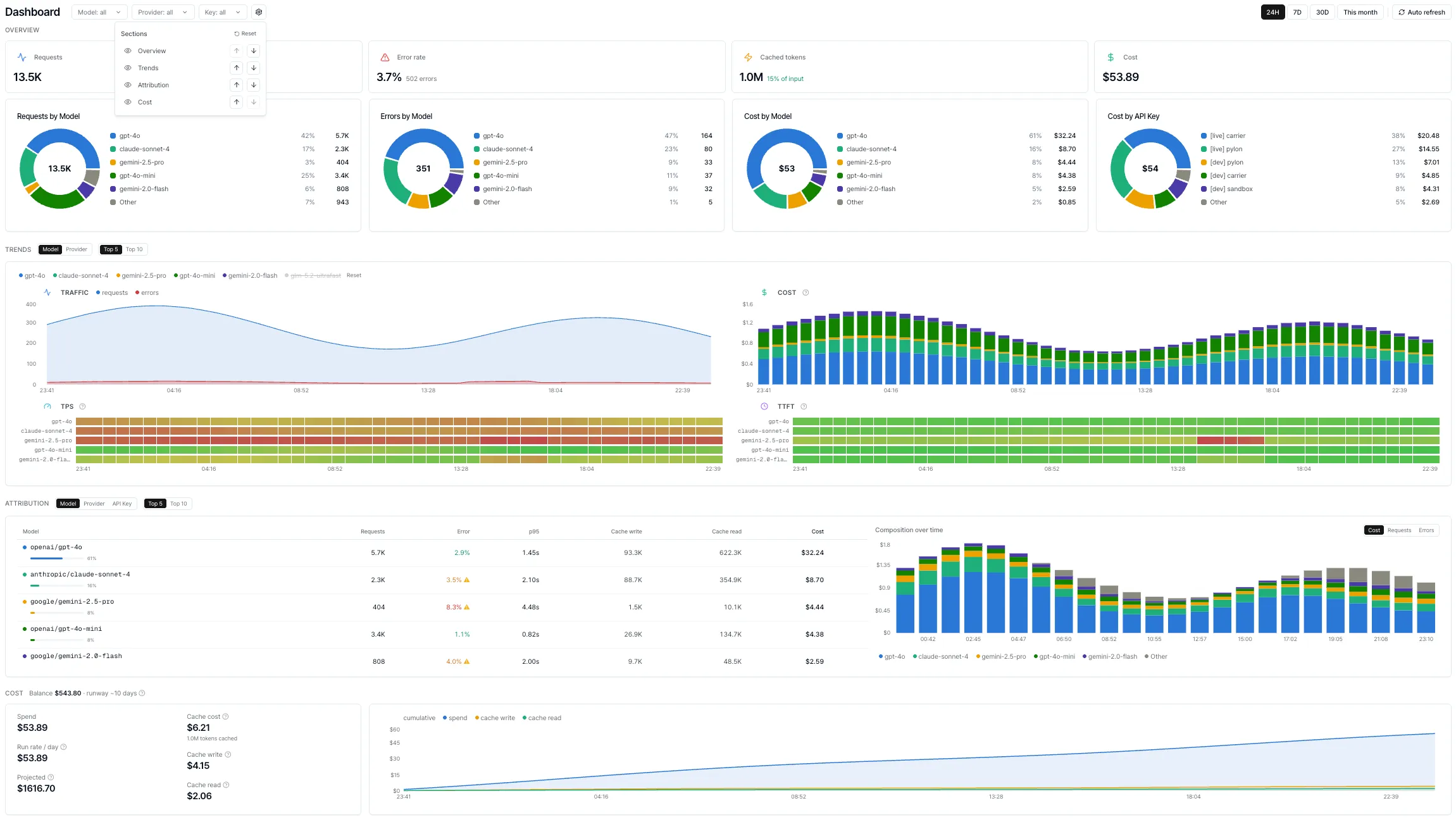
Task: Click the Cache cost help icon
Action: click(225, 716)
